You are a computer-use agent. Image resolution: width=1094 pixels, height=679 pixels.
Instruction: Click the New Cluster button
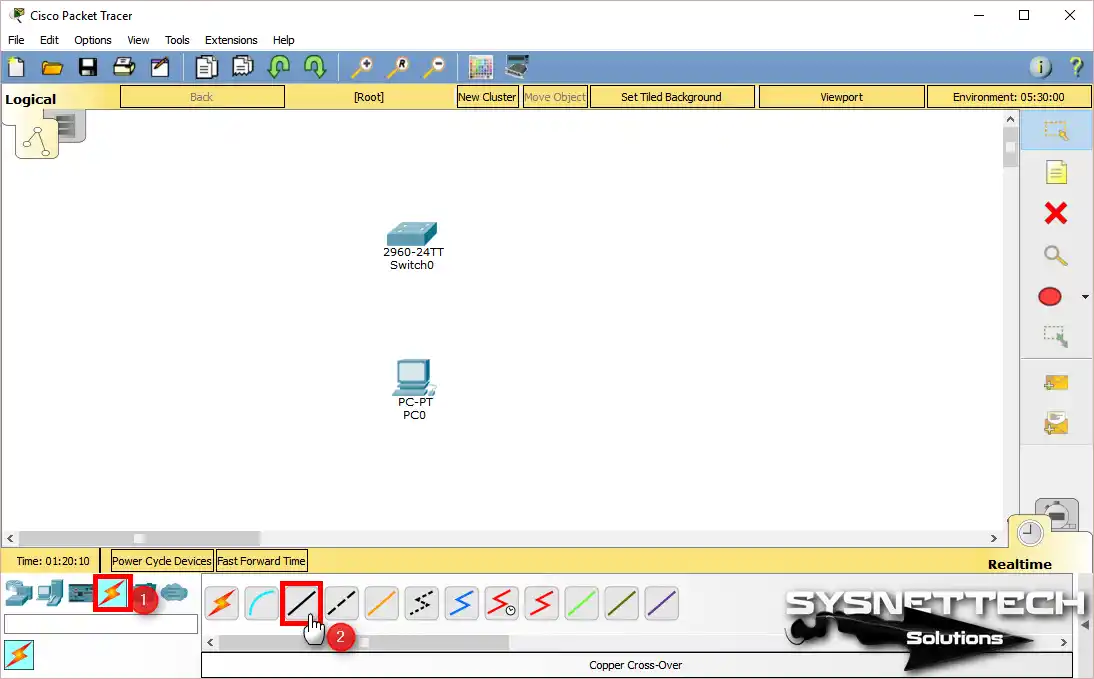point(487,97)
